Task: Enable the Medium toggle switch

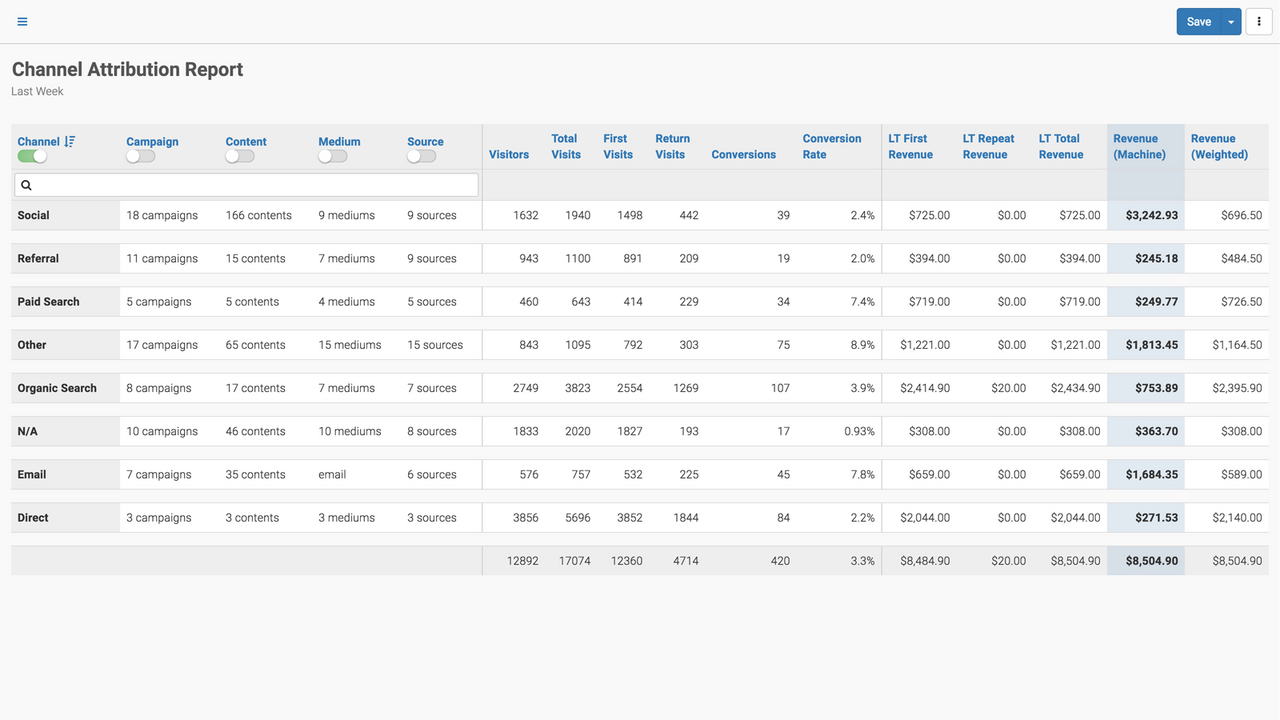Action: tap(333, 156)
